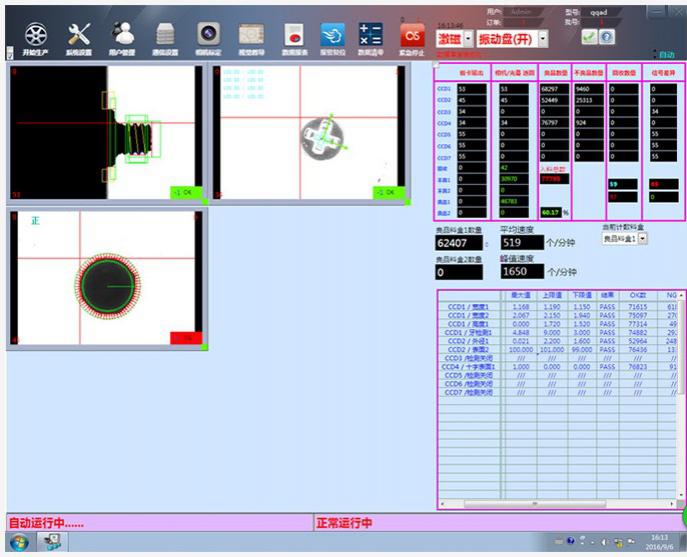Image resolution: width=687 pixels, height=557 pixels.
Task: Click the horizontal scrollbar of results table
Action: tap(535, 504)
